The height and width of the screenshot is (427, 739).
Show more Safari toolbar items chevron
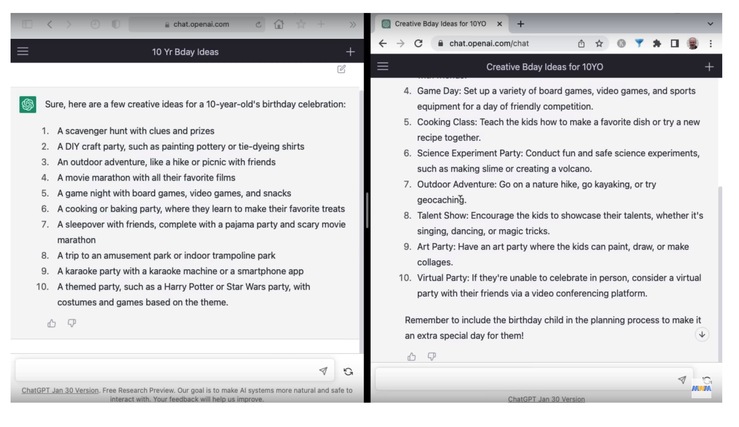pyautogui.click(x=353, y=25)
